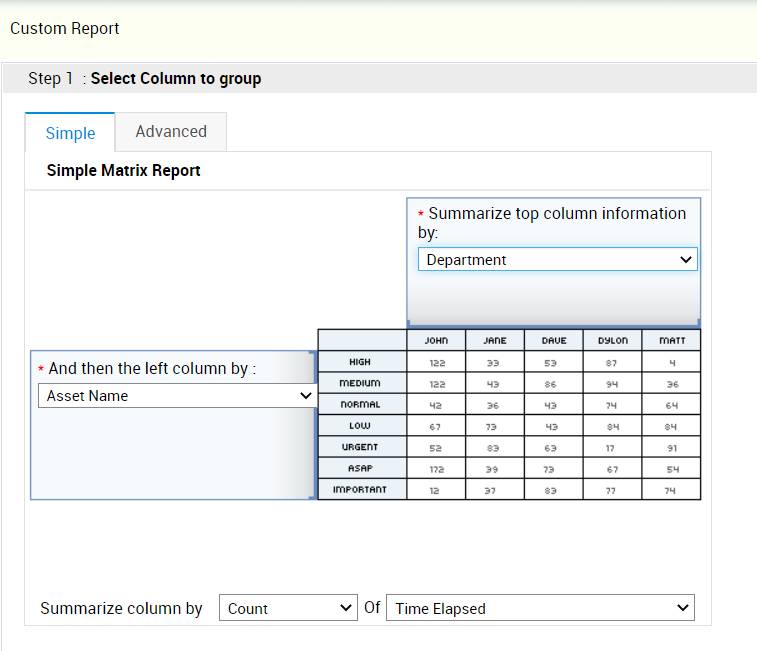Open the Asset Name dropdown

(177, 396)
